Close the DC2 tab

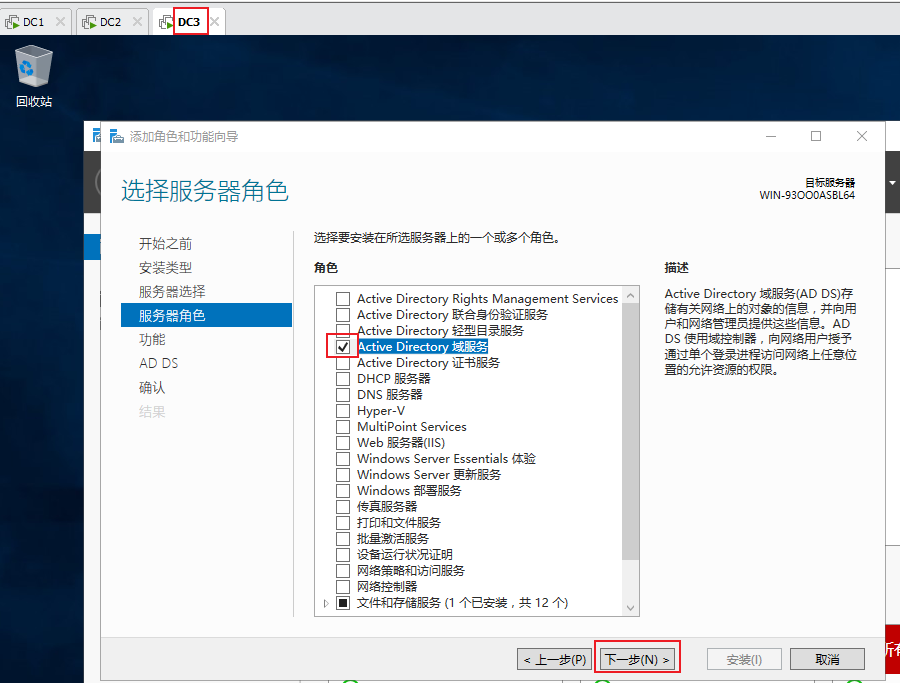pos(137,22)
